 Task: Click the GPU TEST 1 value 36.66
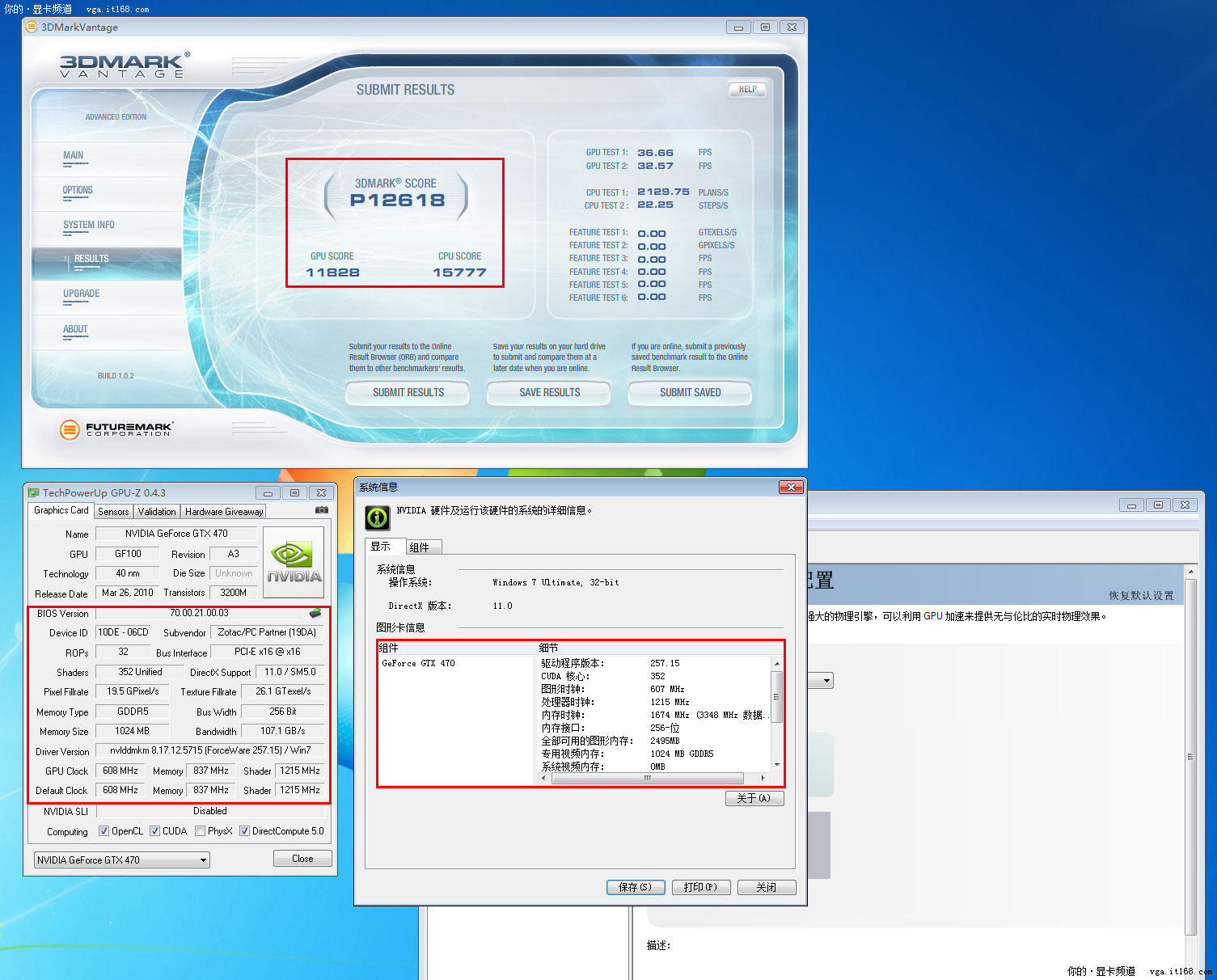[655, 153]
